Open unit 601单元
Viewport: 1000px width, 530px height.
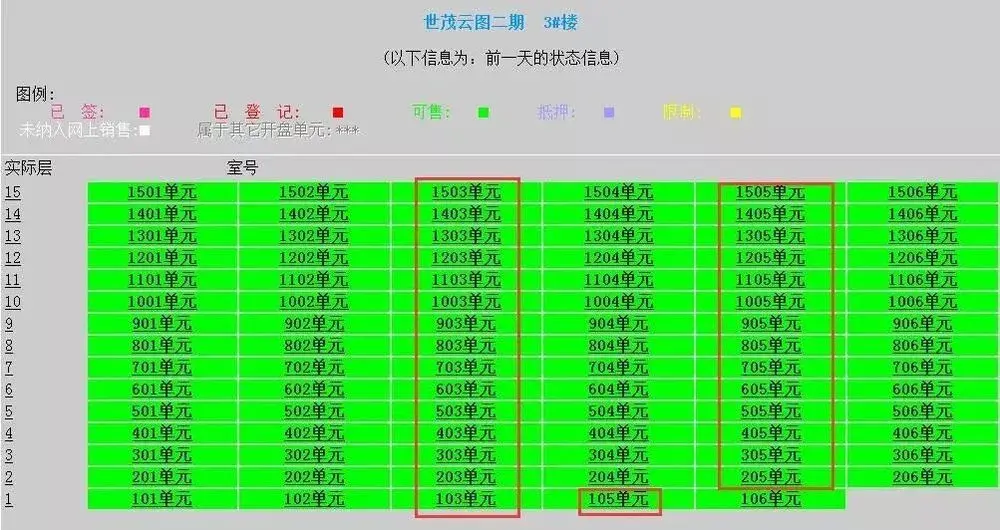click(162, 390)
